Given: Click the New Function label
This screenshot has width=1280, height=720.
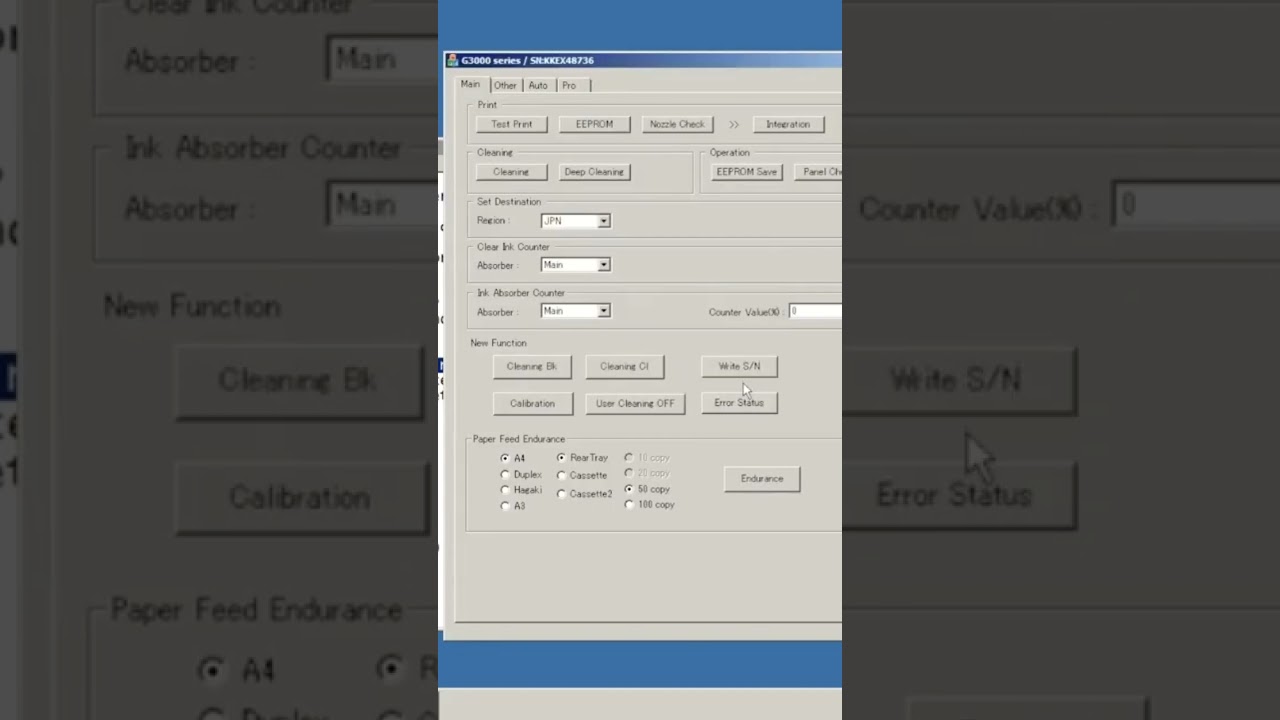Looking at the screenshot, I should (498, 343).
